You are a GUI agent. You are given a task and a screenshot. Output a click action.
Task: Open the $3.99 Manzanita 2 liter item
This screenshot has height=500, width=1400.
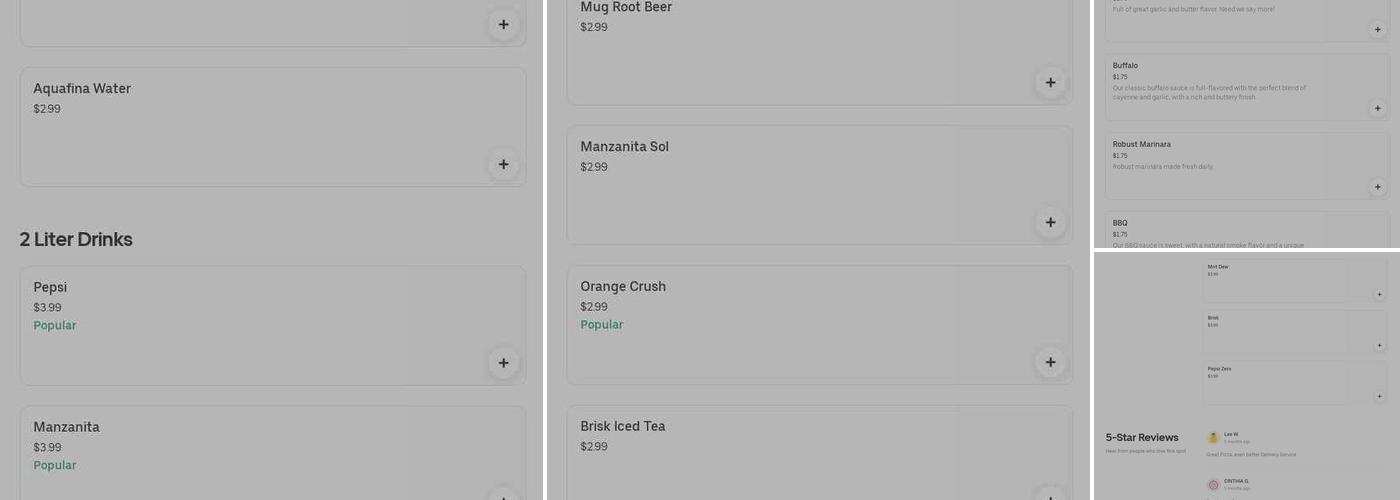272,450
